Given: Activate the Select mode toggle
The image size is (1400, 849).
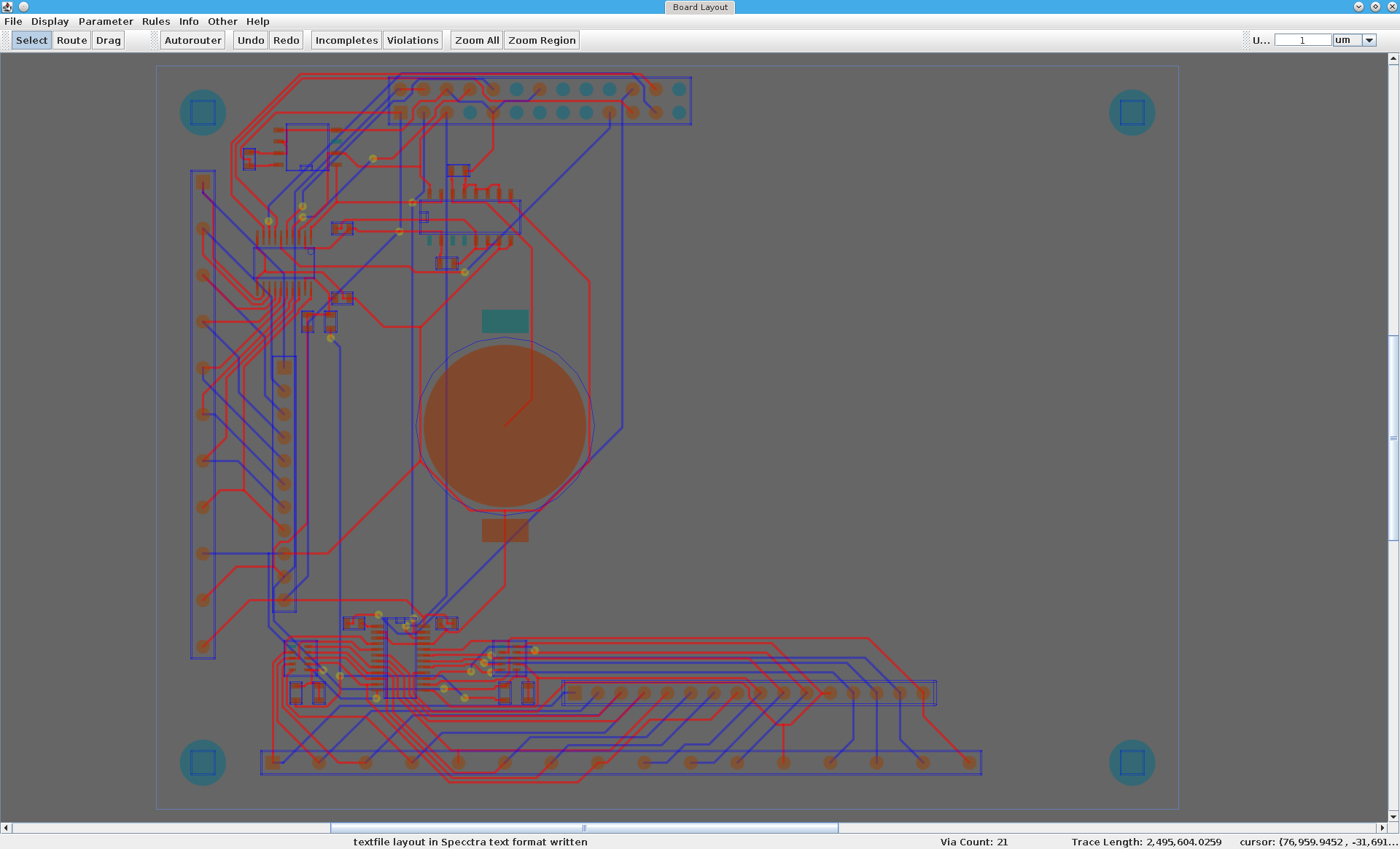Looking at the screenshot, I should [x=31, y=40].
